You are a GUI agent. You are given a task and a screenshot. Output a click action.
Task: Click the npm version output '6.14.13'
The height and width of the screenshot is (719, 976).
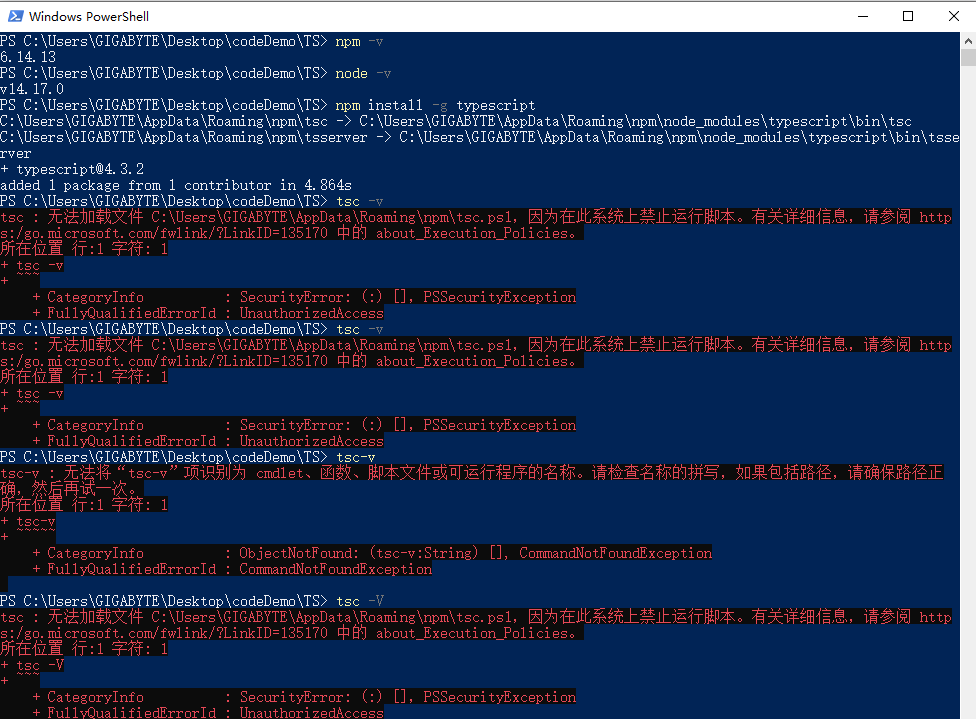(28, 57)
